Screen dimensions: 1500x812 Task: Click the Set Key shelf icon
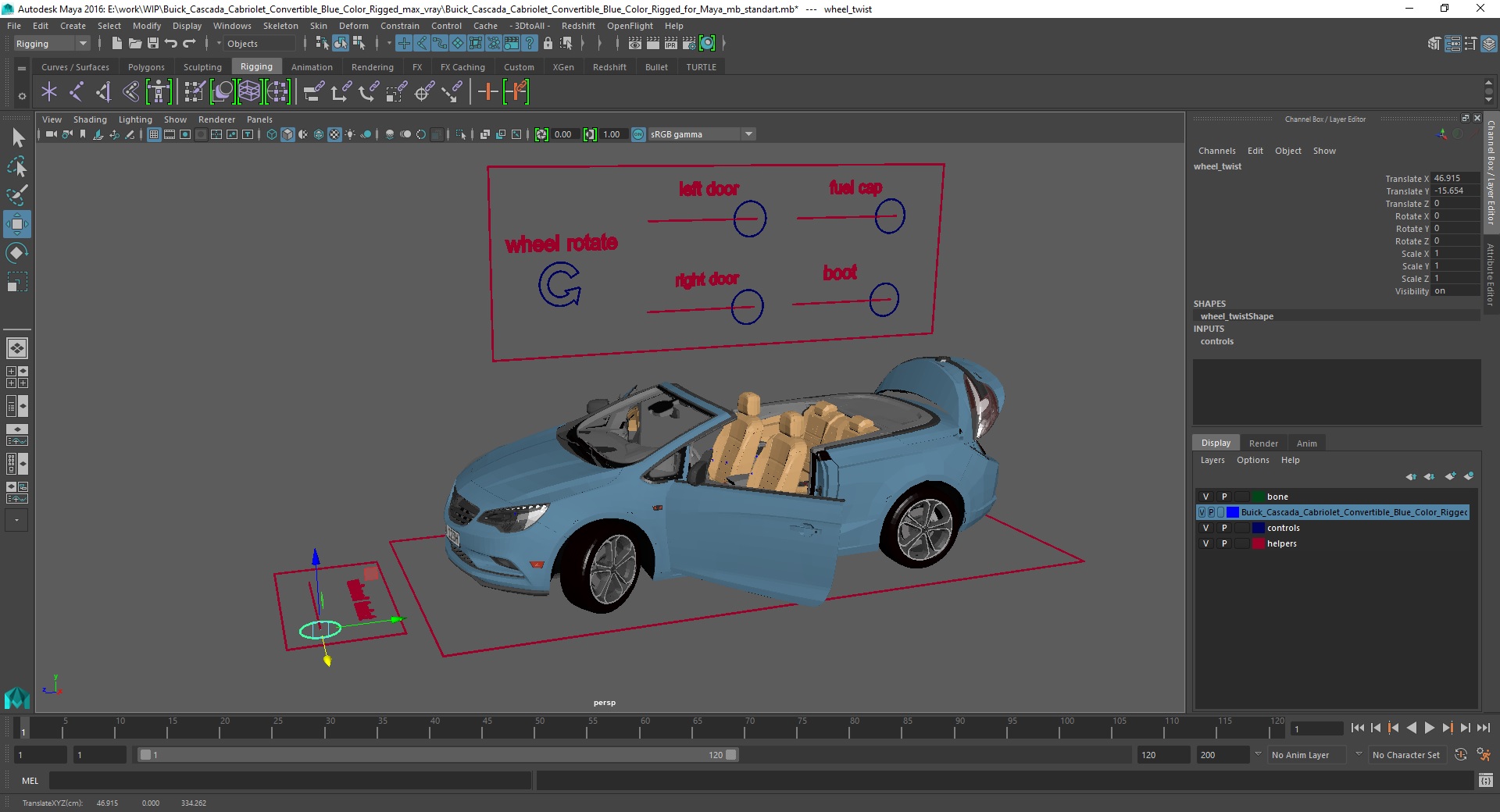point(487,92)
